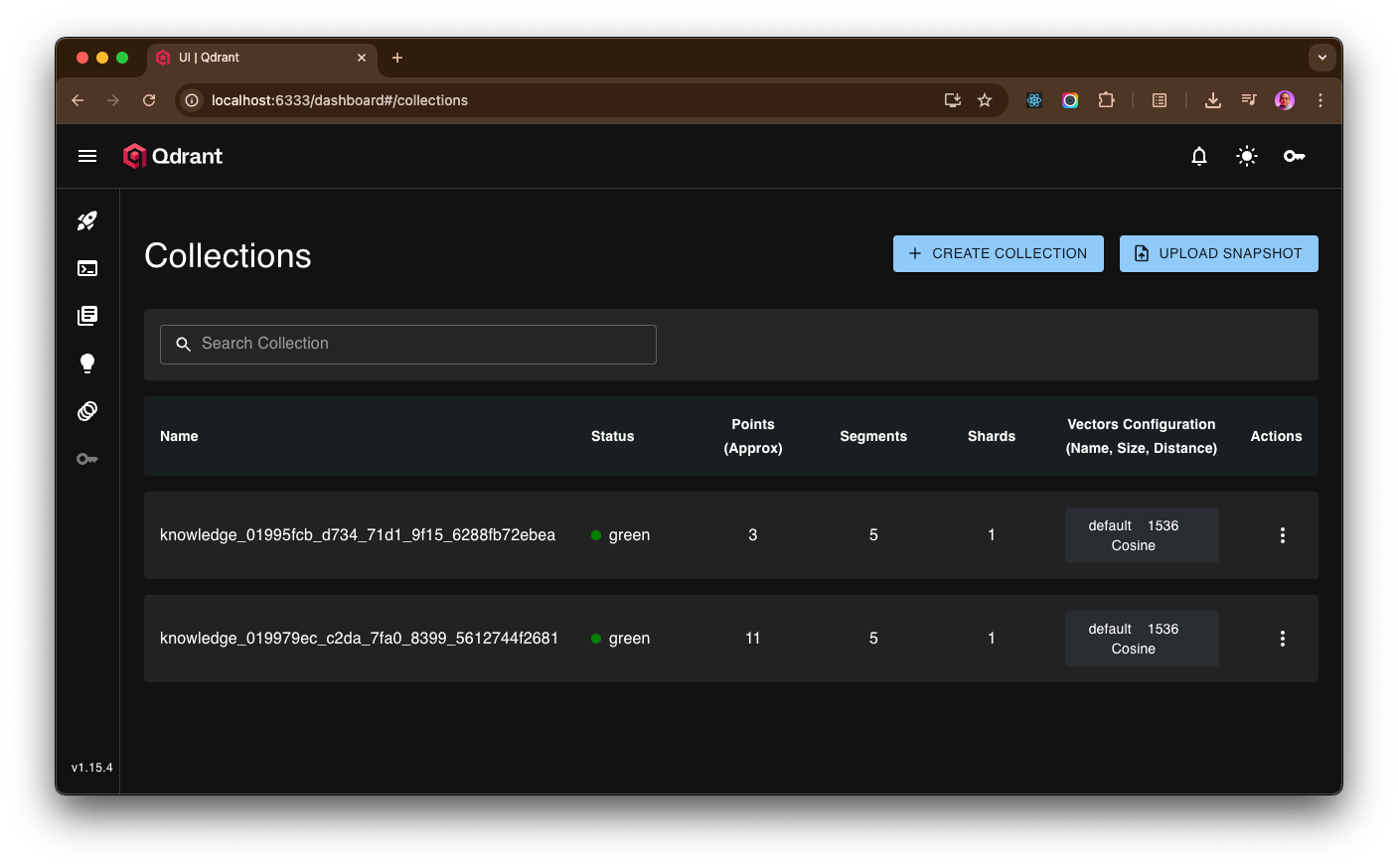The image size is (1398, 868).
Task: Open the lightbulb Tutorial icon in sidebar
Action: click(87, 363)
